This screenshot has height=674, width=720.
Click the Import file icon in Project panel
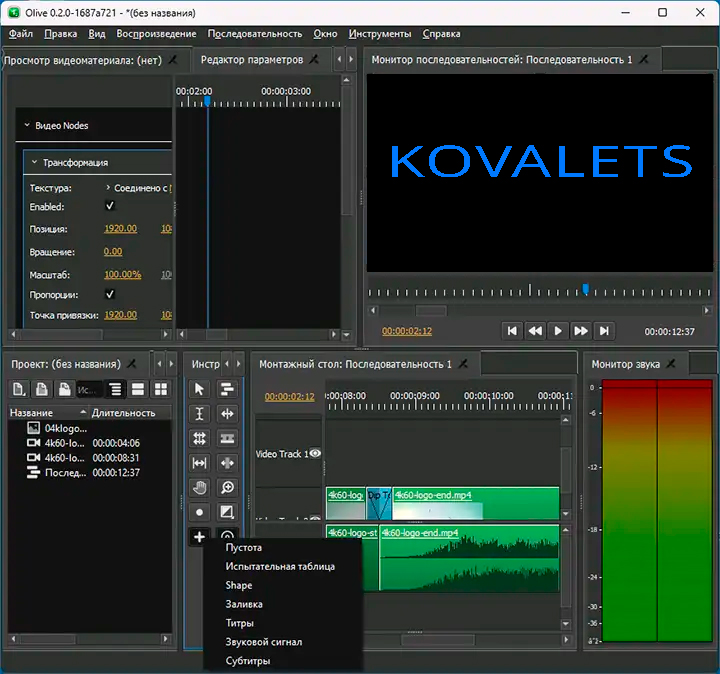pos(42,389)
